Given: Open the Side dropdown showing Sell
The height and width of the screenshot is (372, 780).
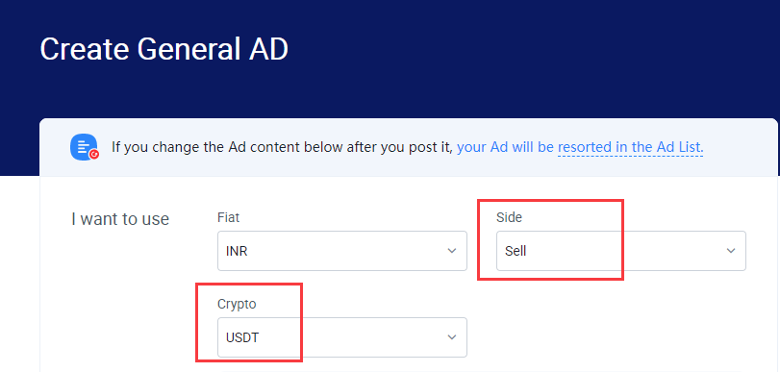Looking at the screenshot, I should (x=621, y=251).
